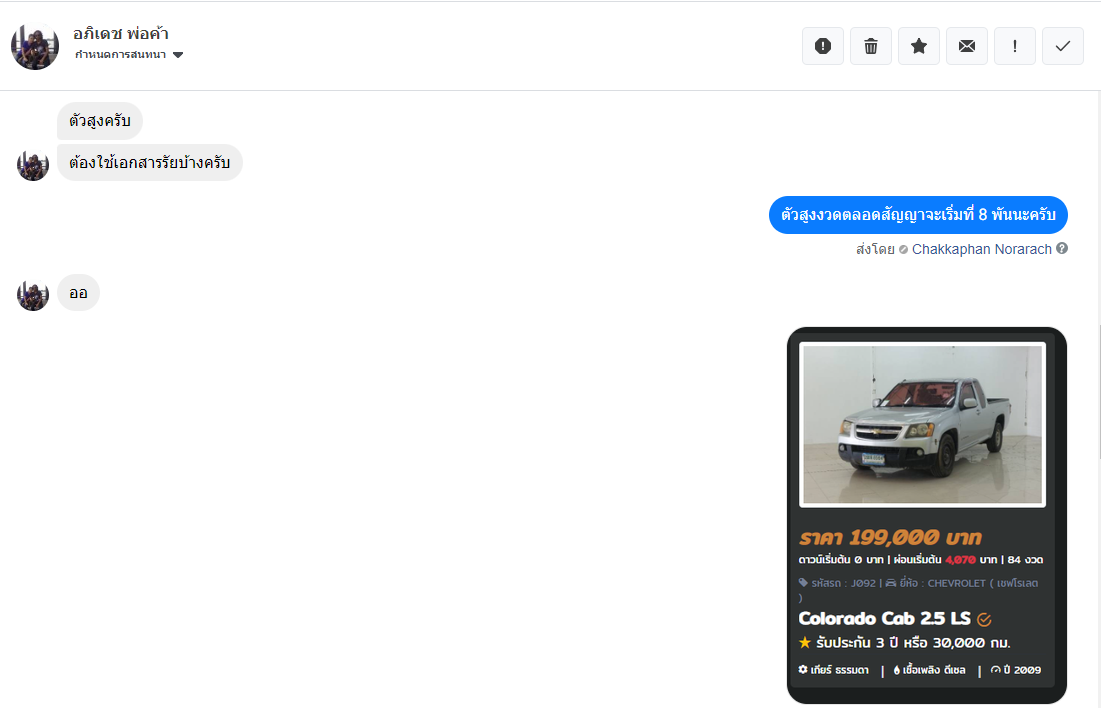Click the down payment and installment line
Viewport: 1101px width, 718px height.
(x=921, y=559)
